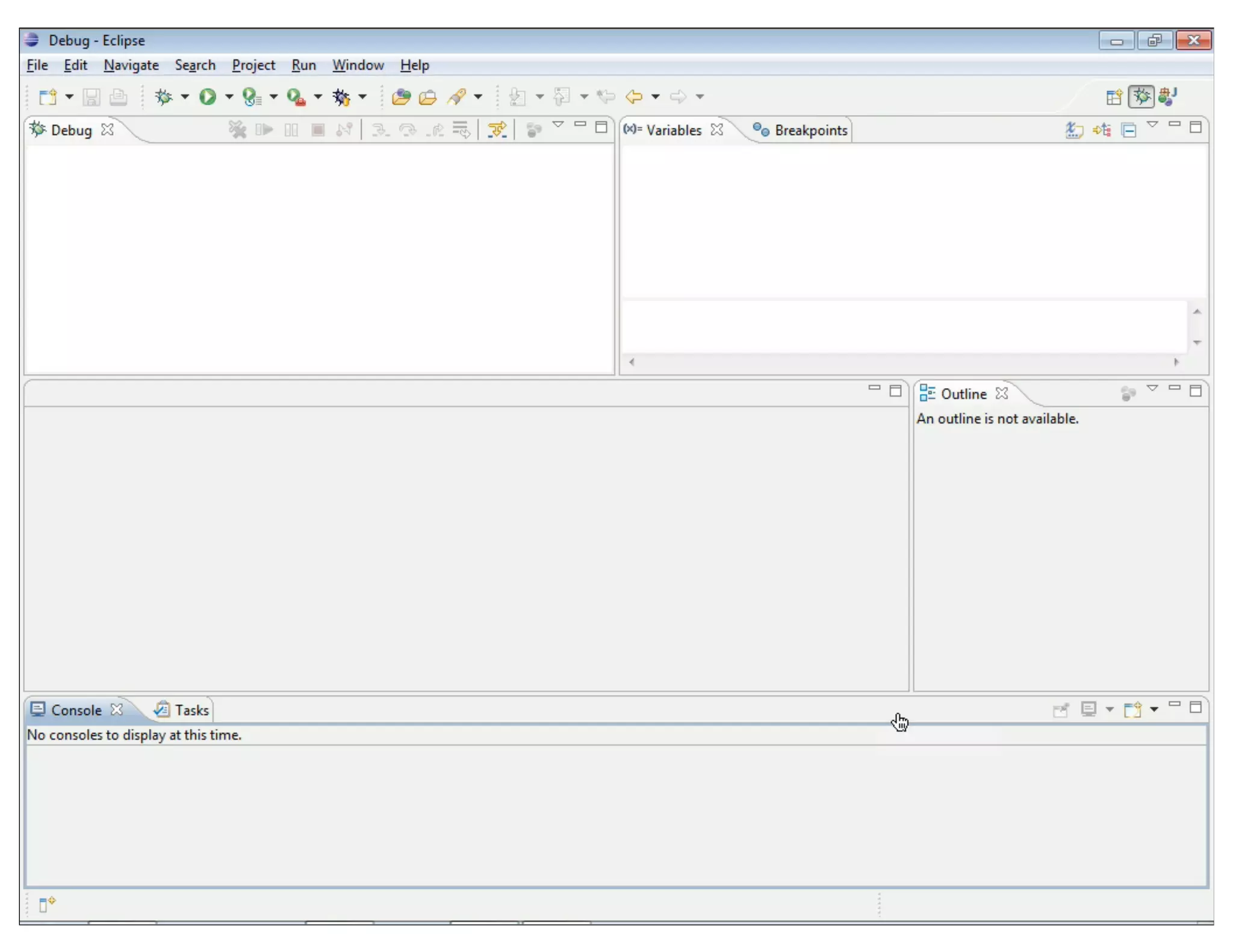Click Back navigation yellow arrow
Screen dimensions: 1233x952
coord(634,96)
